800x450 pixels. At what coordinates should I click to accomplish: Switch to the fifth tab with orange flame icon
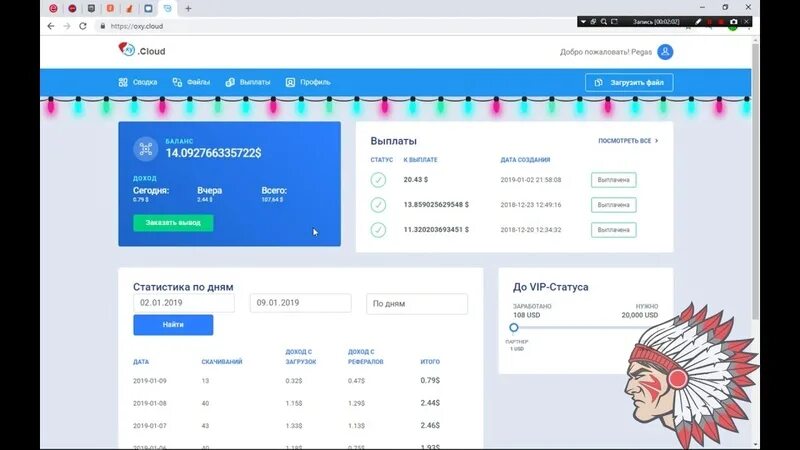point(129,8)
